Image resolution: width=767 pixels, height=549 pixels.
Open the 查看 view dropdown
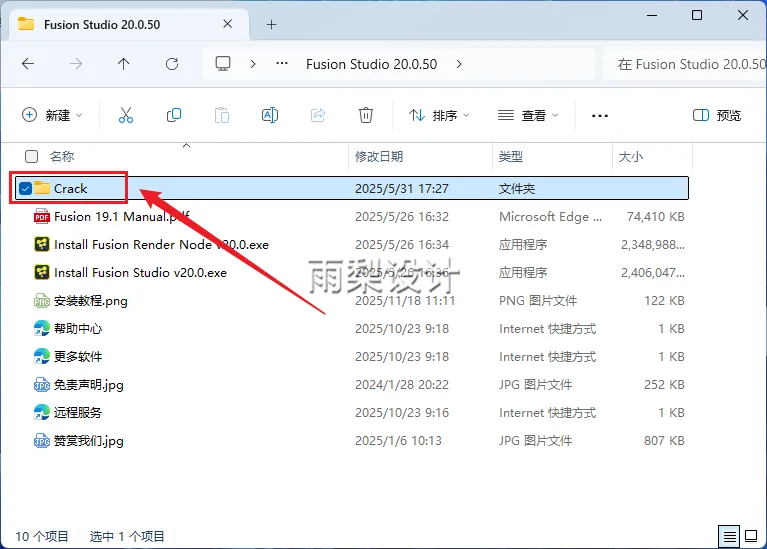(x=528, y=115)
